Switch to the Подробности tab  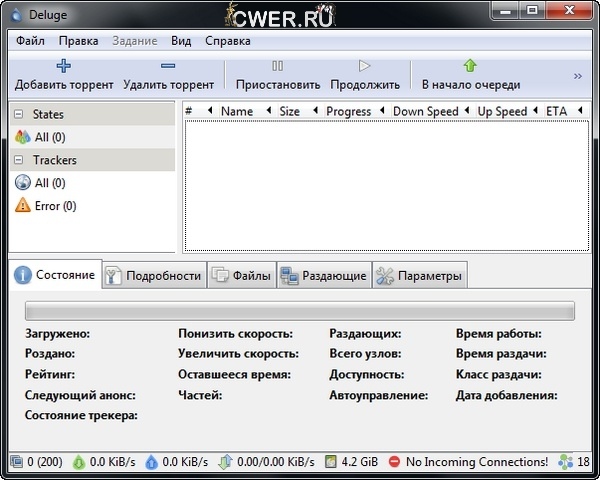point(154,276)
